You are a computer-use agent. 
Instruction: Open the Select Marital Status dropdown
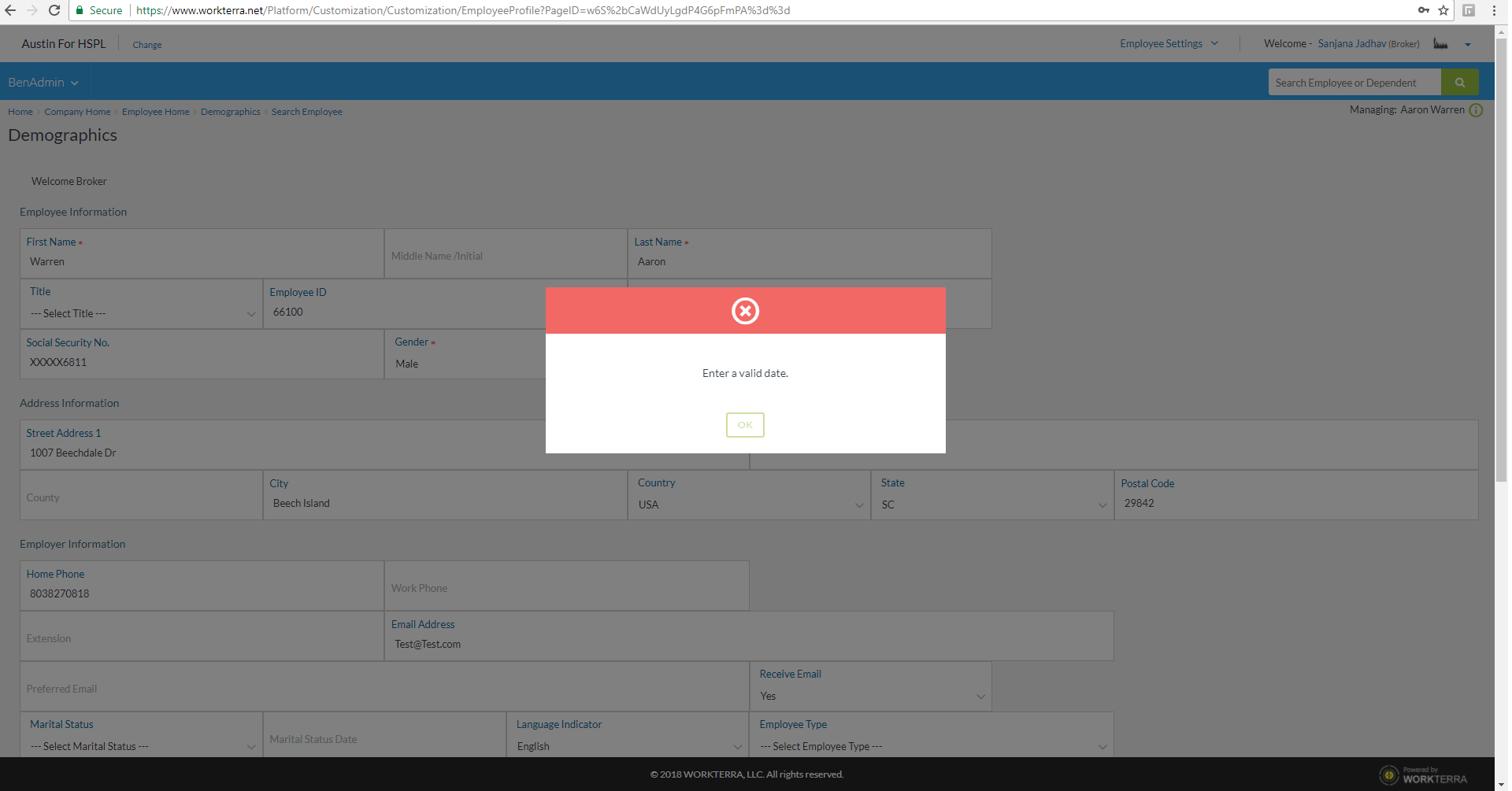coord(142,746)
